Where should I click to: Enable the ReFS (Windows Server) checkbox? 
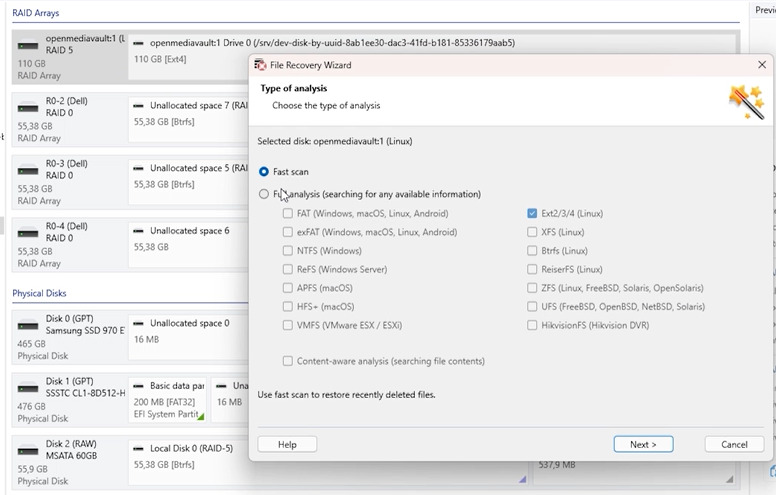[x=288, y=269]
